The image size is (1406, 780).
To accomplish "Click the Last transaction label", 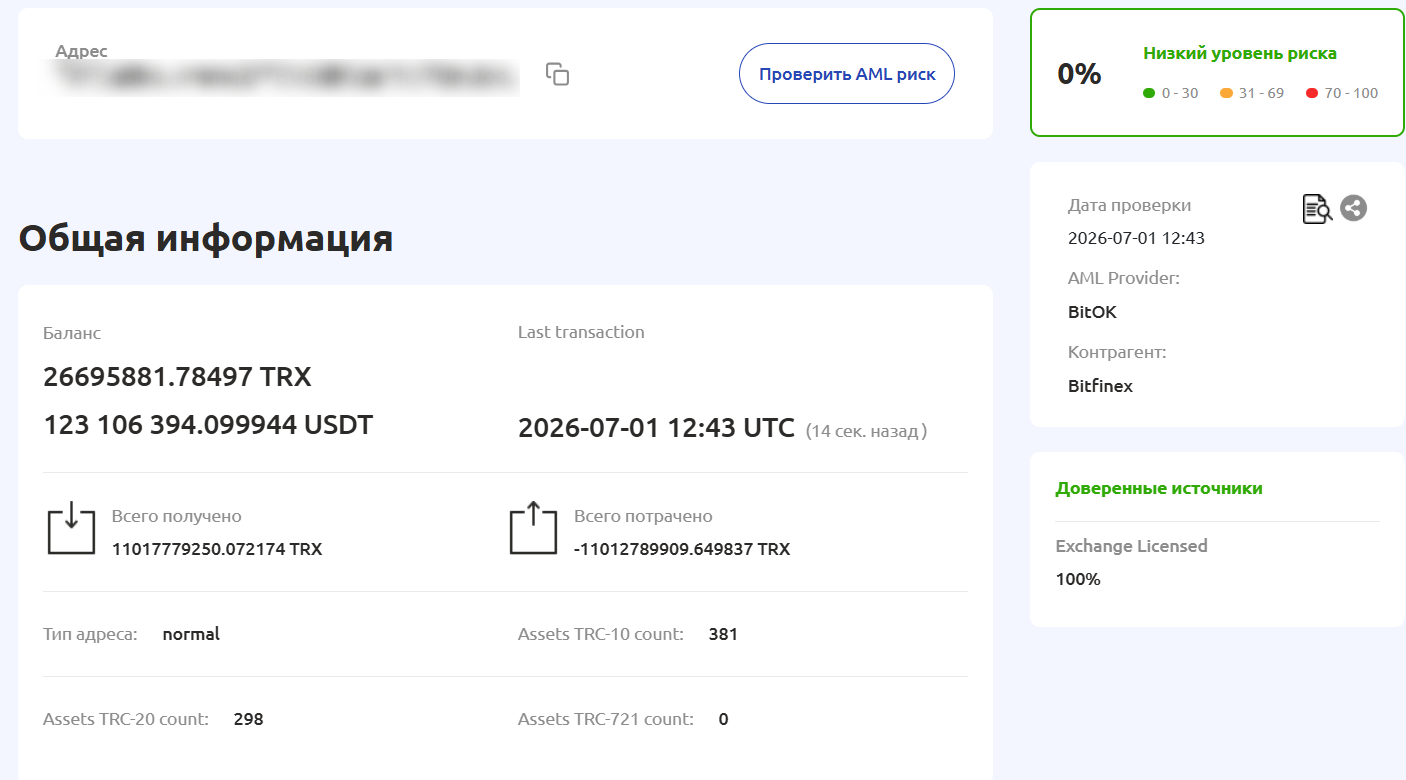I will tap(581, 332).
